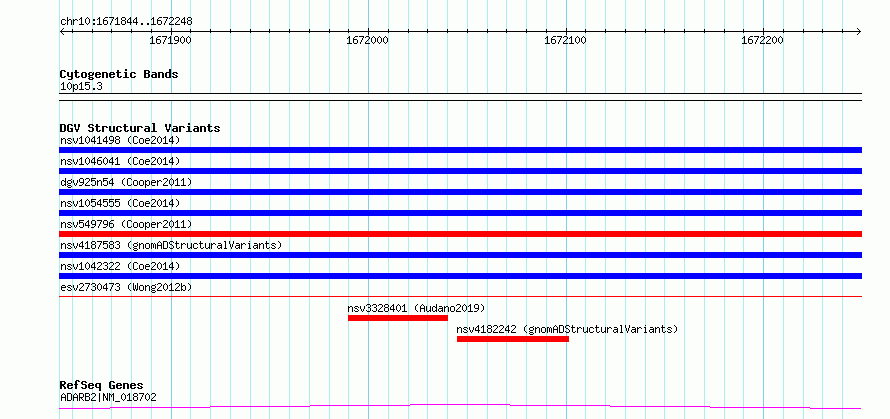Viewport: 890px width, 419px height.
Task: Select the Cytogenetic Bands track title
Action: 119,74
